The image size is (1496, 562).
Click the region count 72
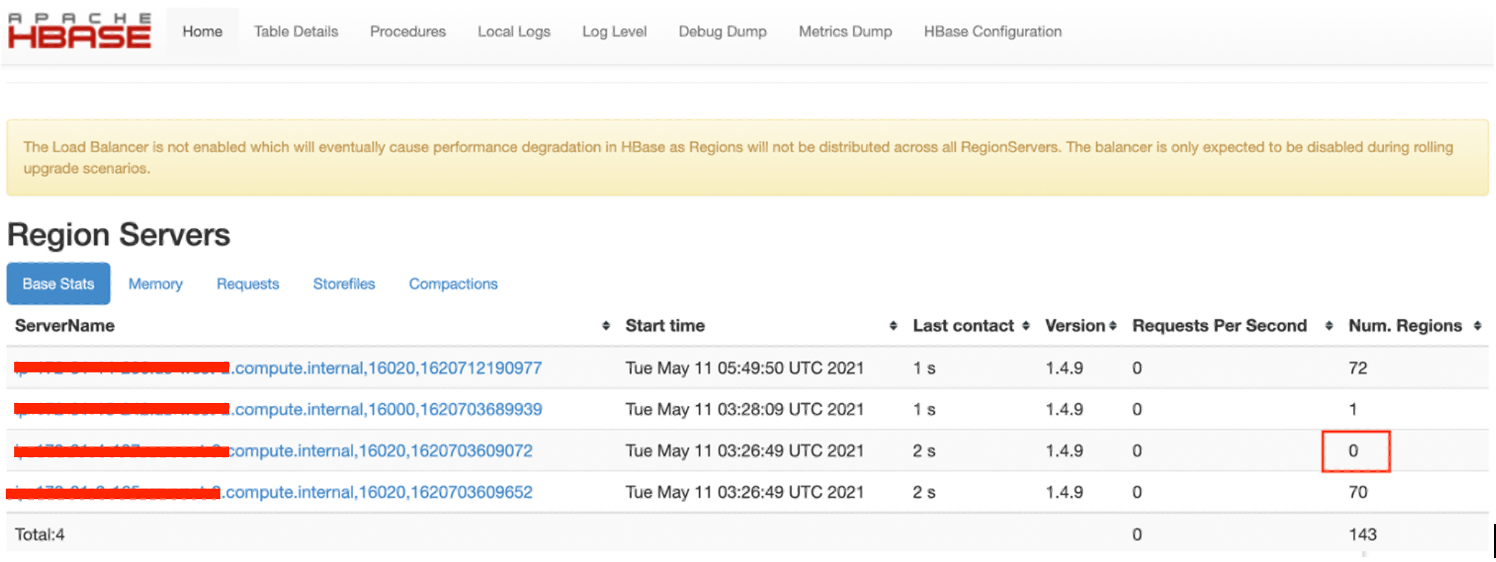click(1357, 368)
